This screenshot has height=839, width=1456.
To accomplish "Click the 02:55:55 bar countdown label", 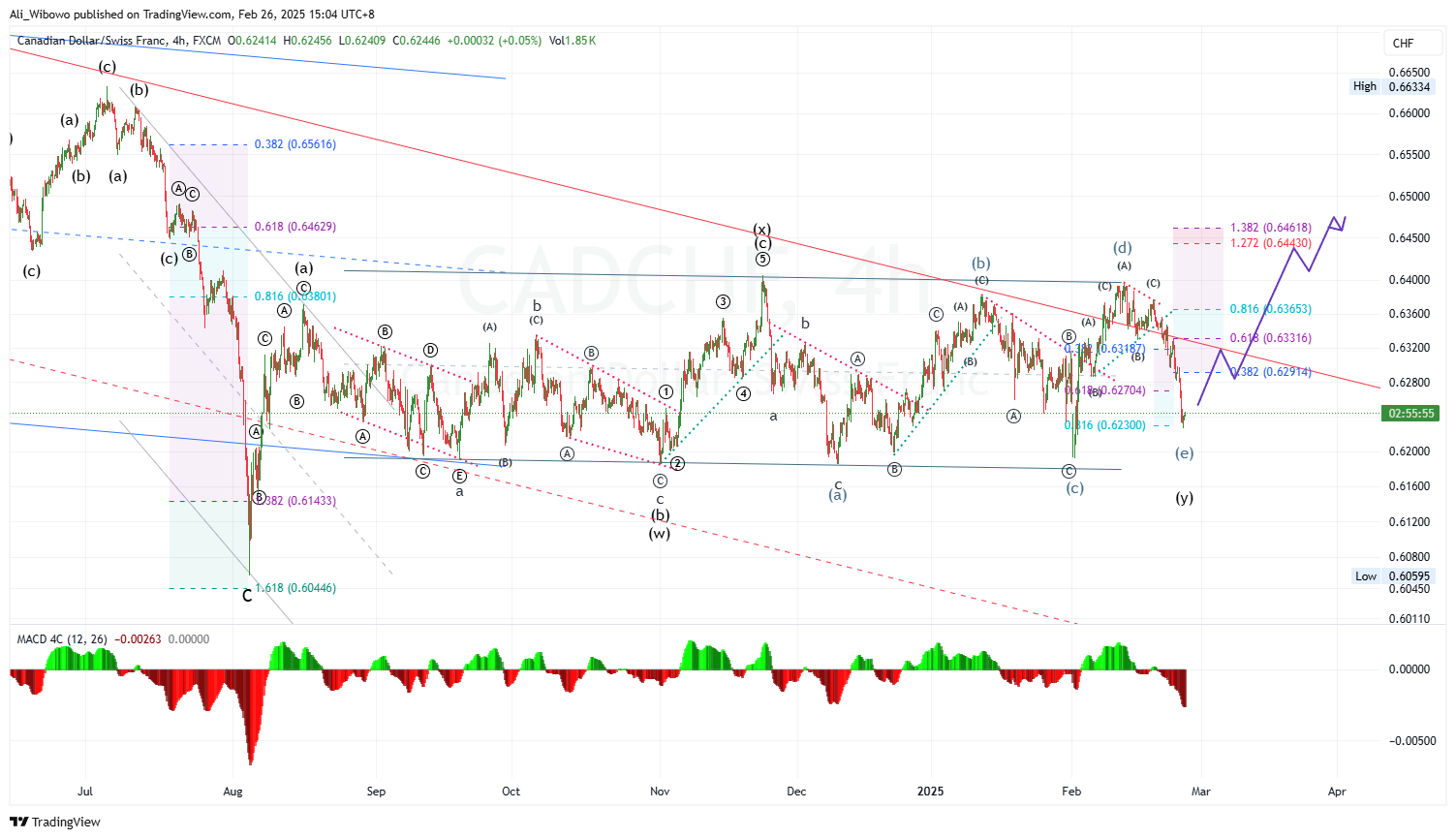I will pos(1410,414).
